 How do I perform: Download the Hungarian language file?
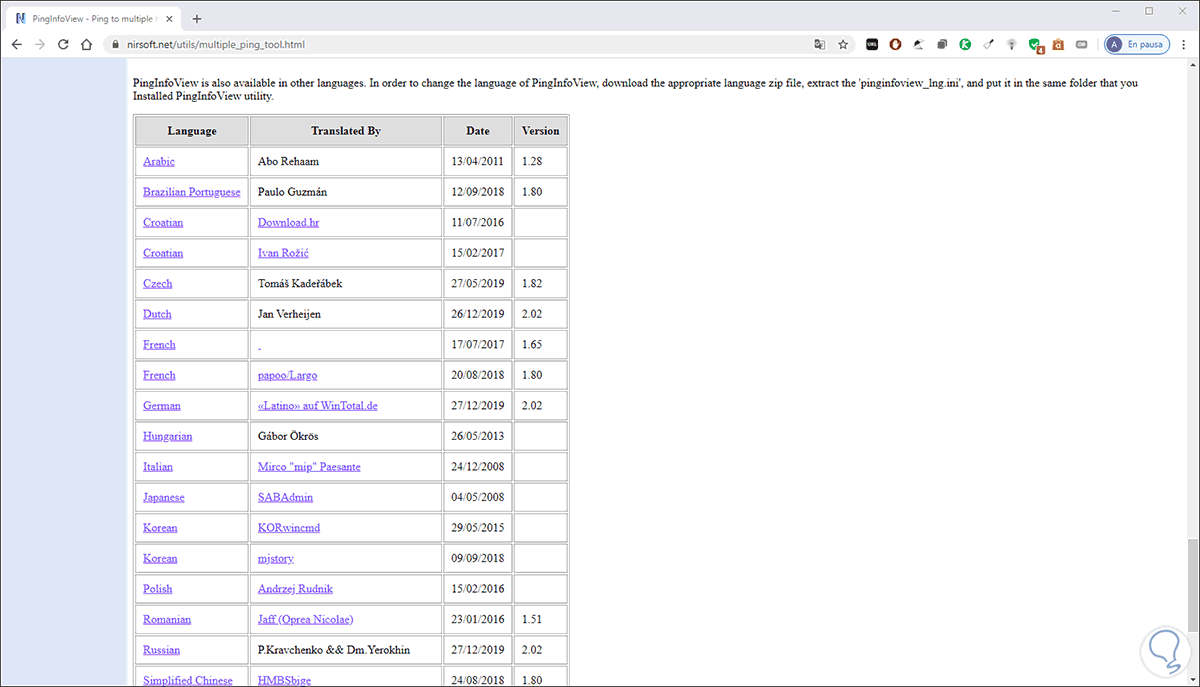coord(167,436)
